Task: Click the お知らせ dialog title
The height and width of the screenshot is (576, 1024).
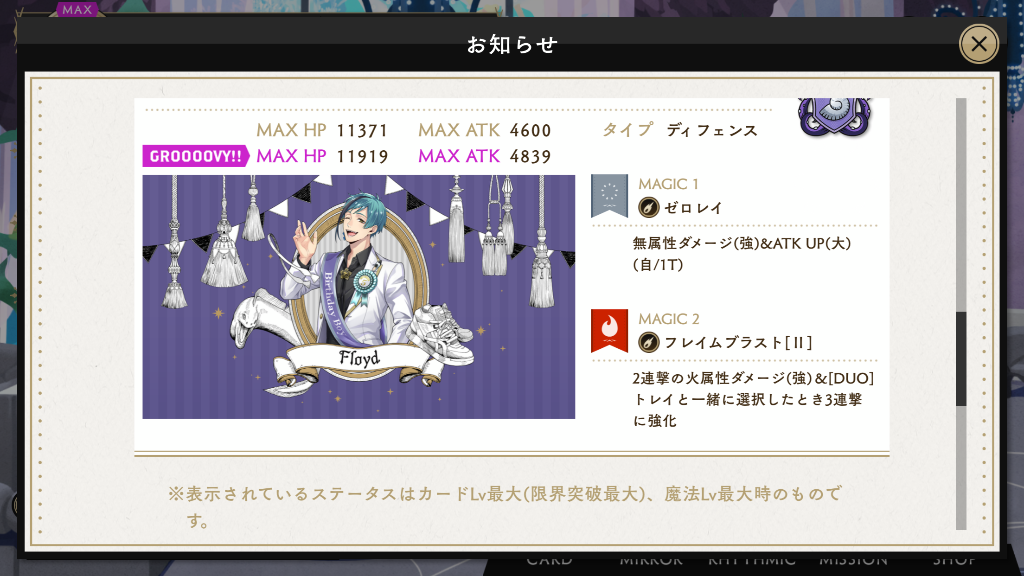Action: 512,45
